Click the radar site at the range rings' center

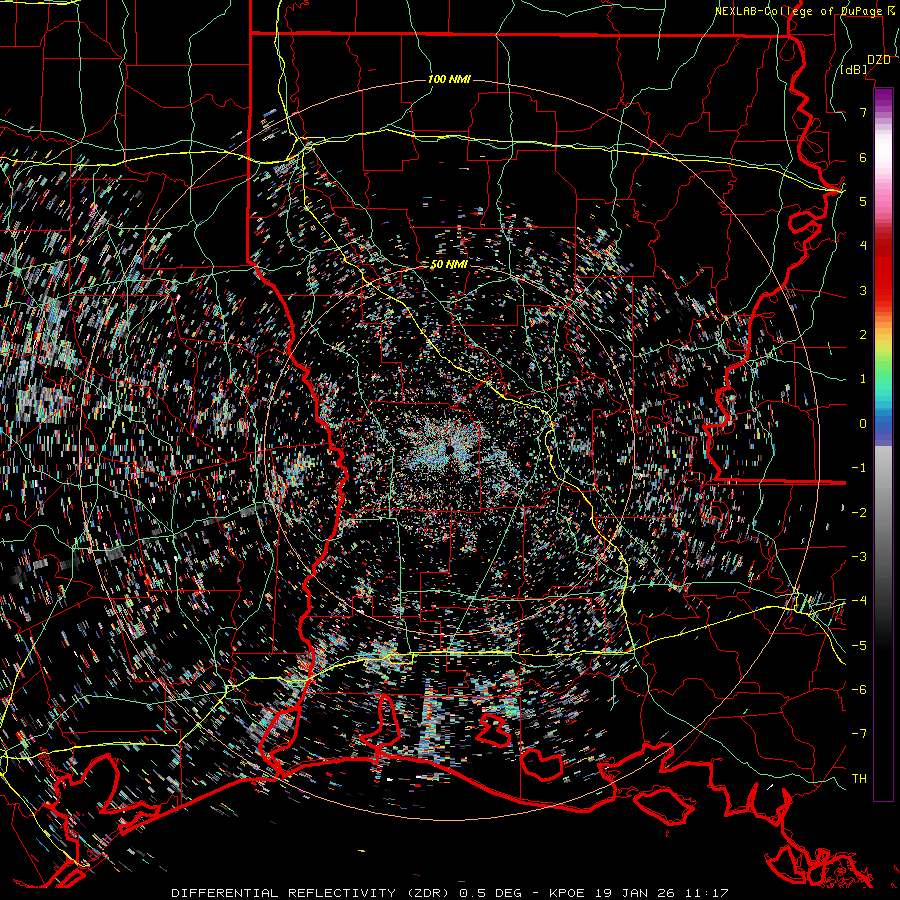449,449
